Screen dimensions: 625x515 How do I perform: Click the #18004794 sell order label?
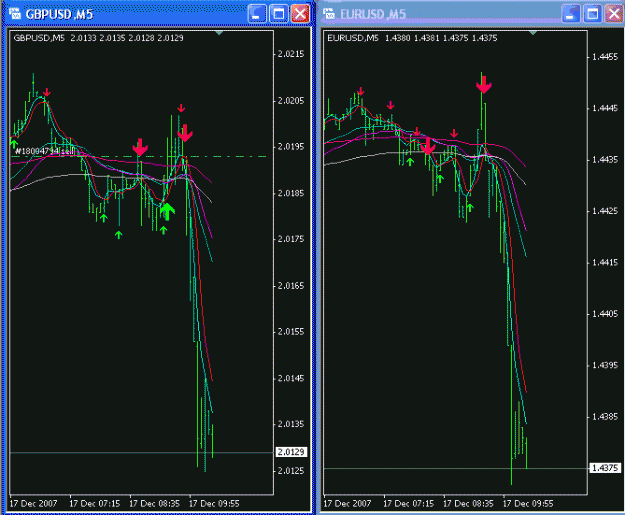tap(45, 151)
